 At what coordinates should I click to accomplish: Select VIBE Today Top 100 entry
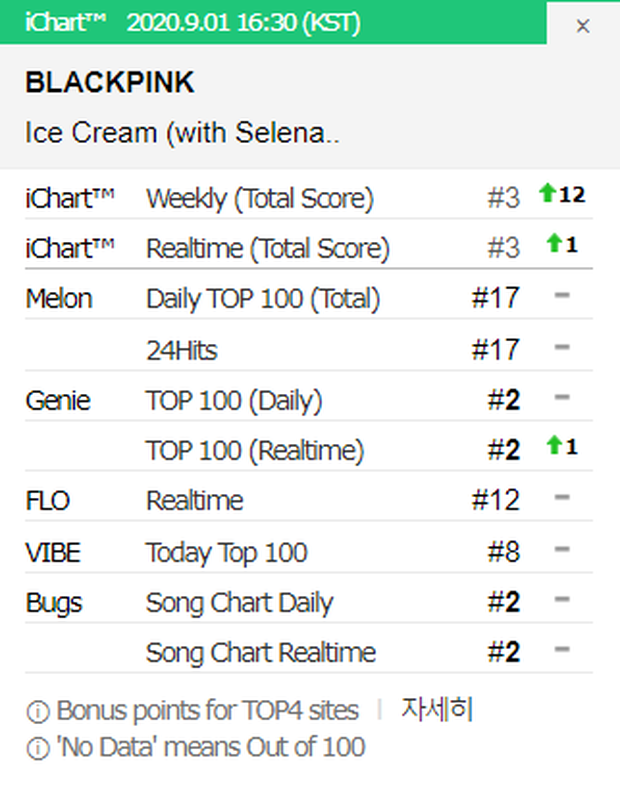pos(226,551)
